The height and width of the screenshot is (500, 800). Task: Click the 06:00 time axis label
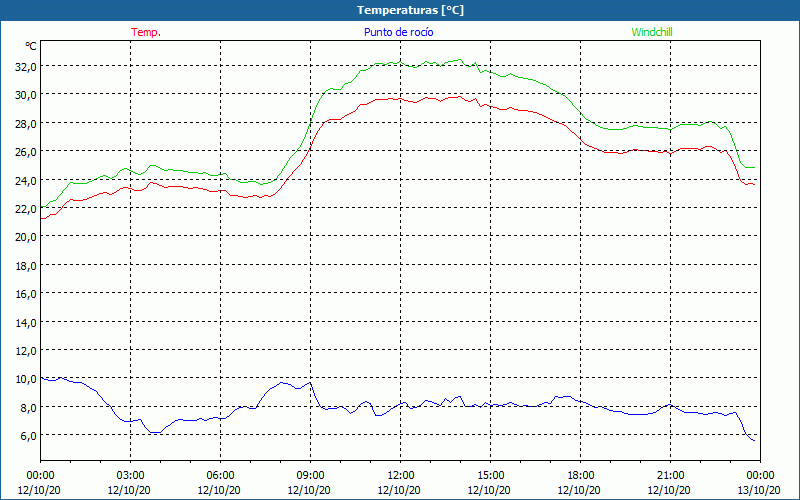220,476
